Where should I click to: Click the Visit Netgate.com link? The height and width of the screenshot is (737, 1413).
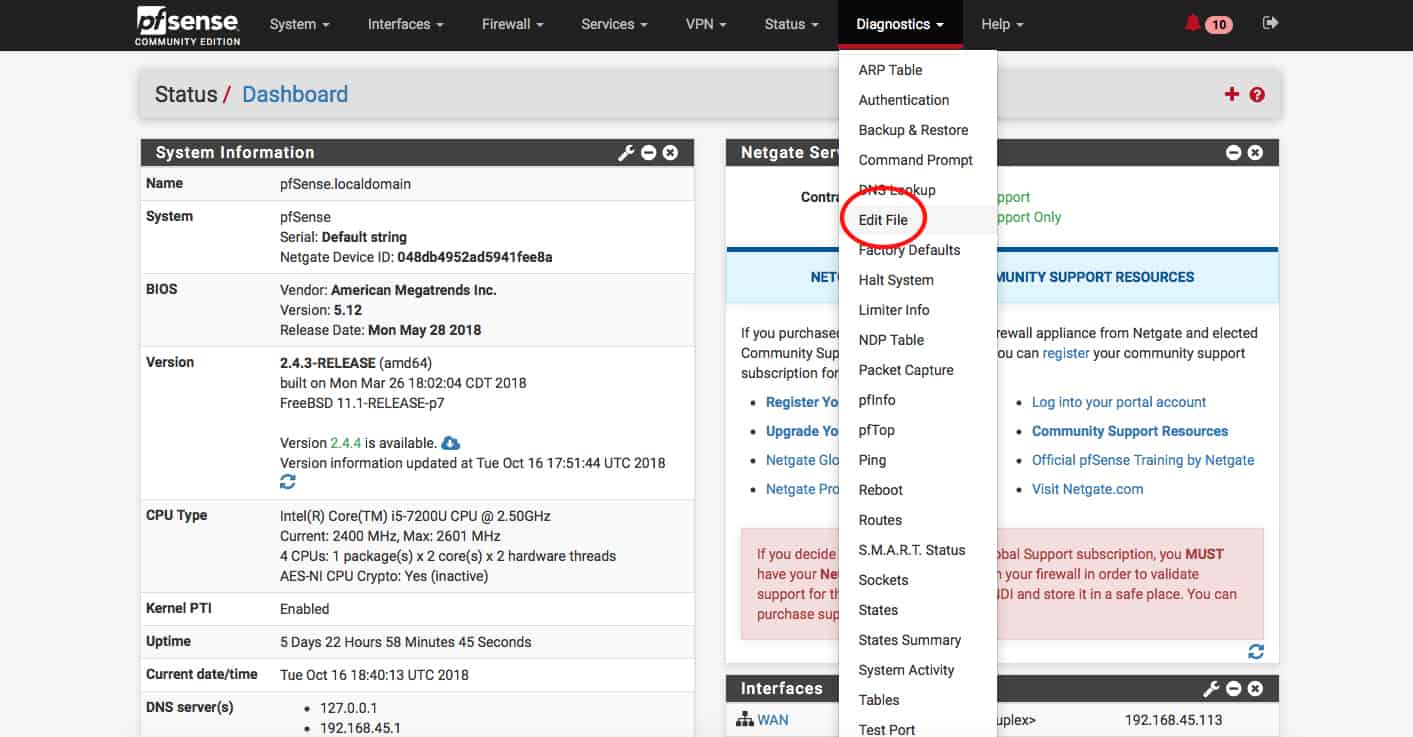1087,489
